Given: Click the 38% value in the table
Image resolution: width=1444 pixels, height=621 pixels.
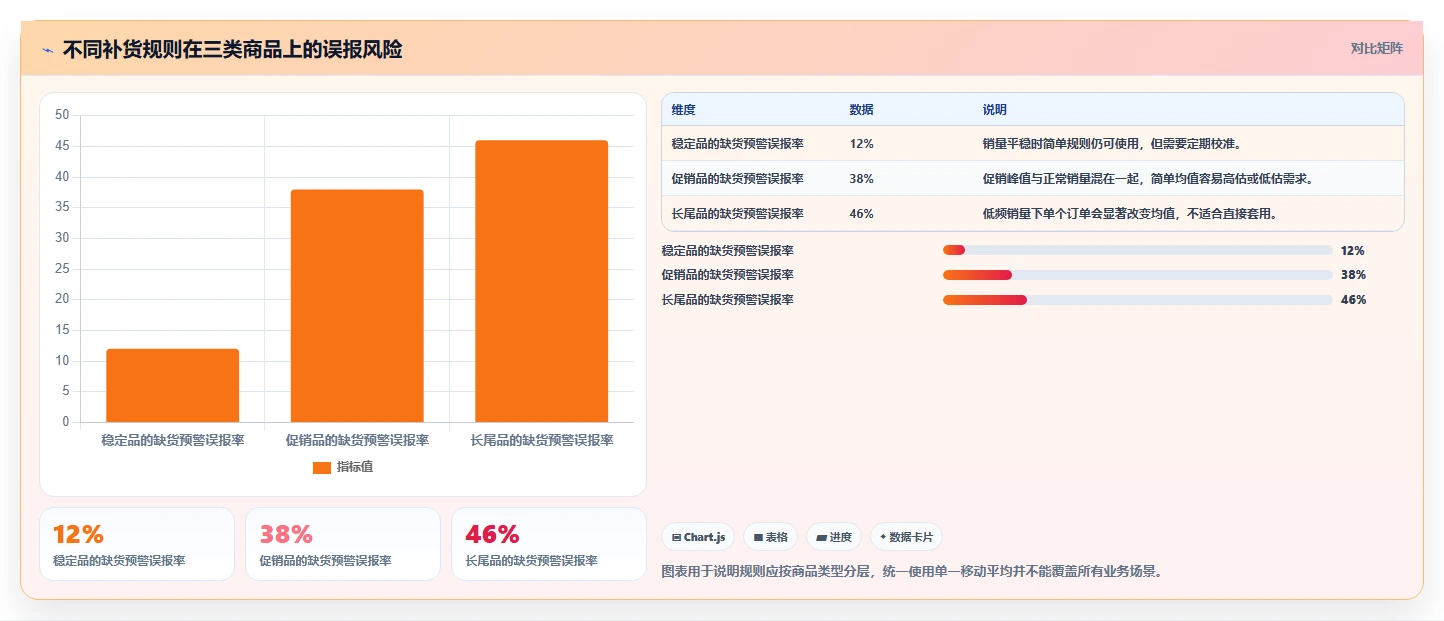Looking at the screenshot, I should tap(862, 179).
